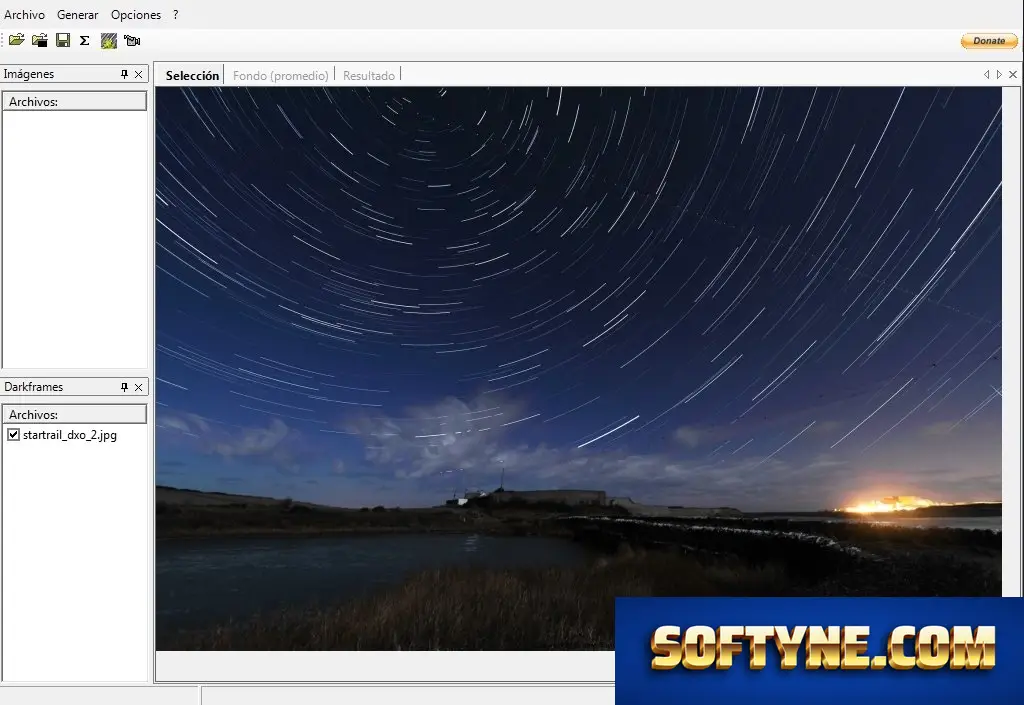Open the Opciones menu
Viewport: 1024px width, 705px height.
[136, 14]
